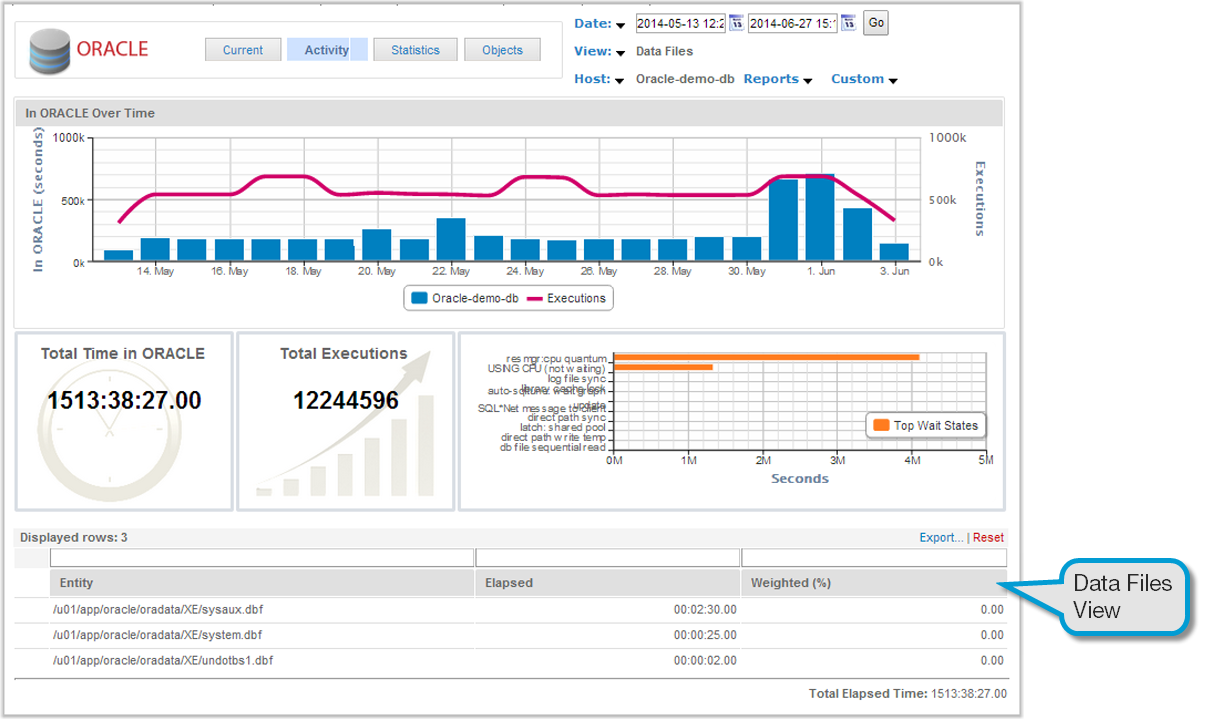Click the blue Oracle-demo-db legend swatch
Image resolution: width=1209 pixels, height=719 pixels.
(x=419, y=298)
